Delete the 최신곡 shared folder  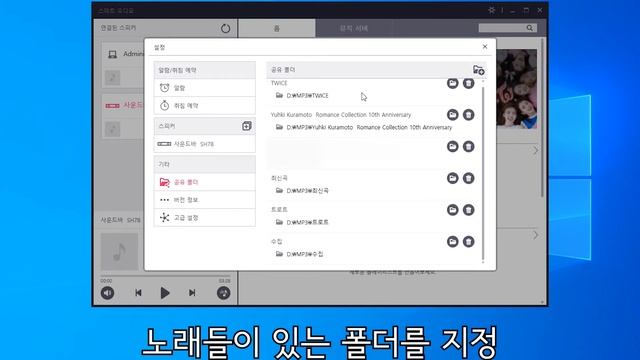(469, 178)
